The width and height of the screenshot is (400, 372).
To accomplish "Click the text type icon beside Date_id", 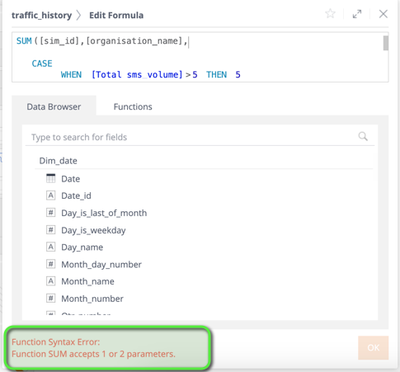I will (51, 195).
